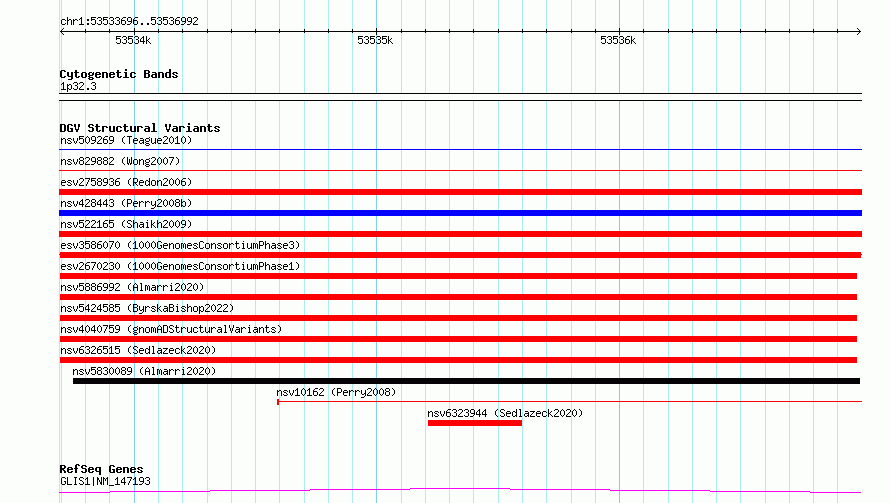Open variant nsv5830089 (Almarri2020)

tap(144, 371)
